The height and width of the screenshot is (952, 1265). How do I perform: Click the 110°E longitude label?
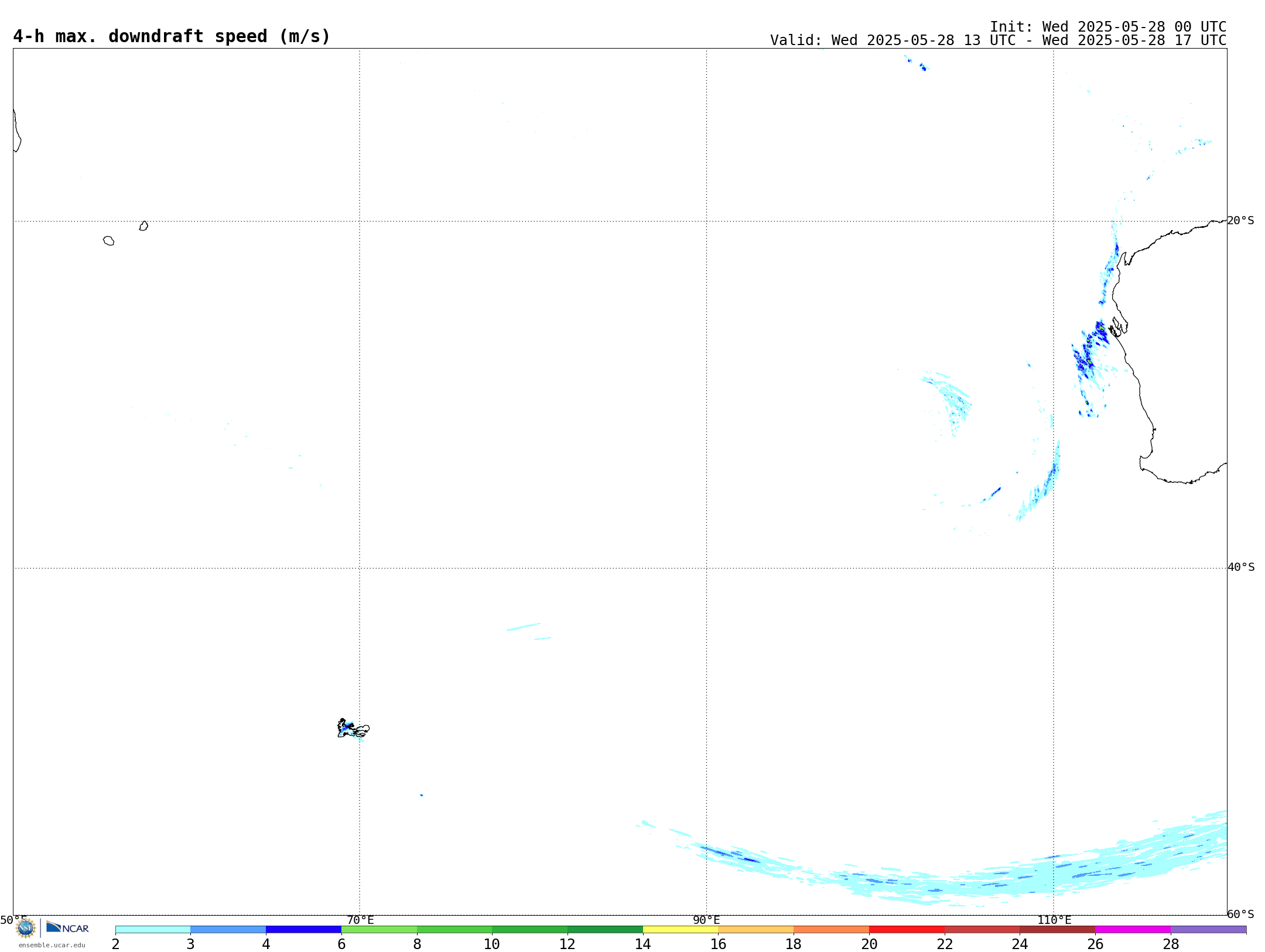point(1054,920)
